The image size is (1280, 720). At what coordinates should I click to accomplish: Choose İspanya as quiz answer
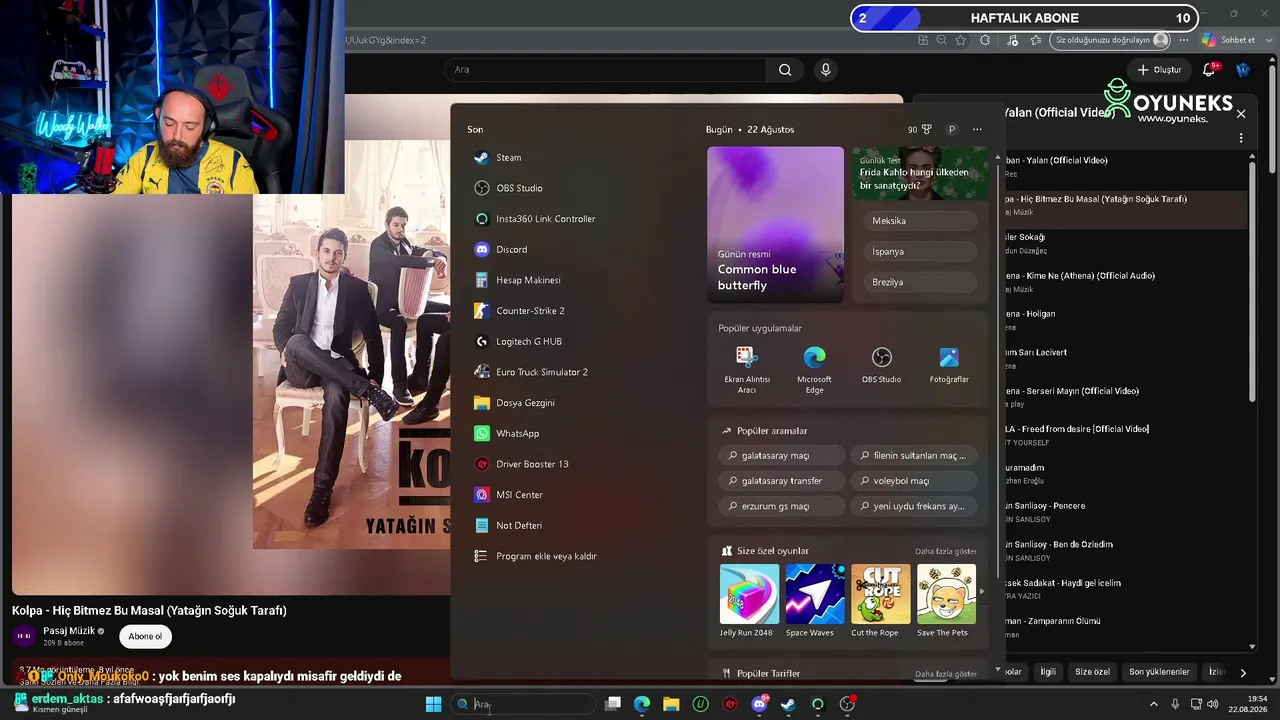[x=920, y=252]
